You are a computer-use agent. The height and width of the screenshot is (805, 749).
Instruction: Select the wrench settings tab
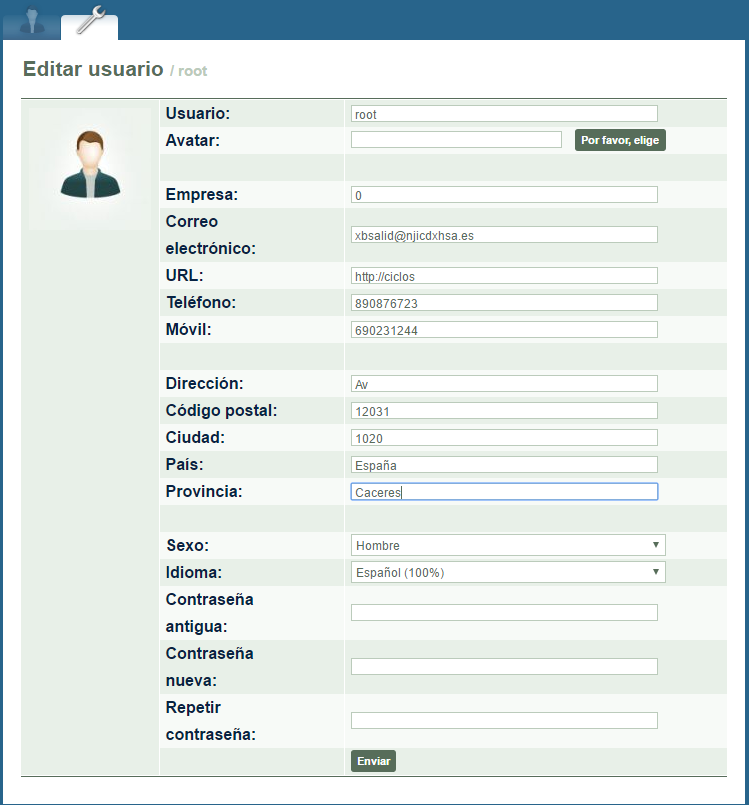[x=89, y=21]
